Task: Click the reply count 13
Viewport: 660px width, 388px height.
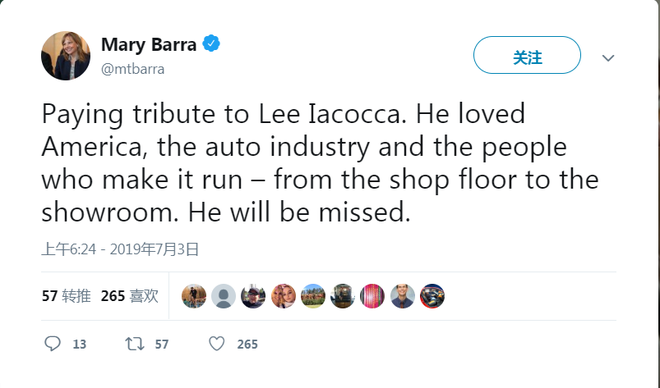Action: pos(80,345)
